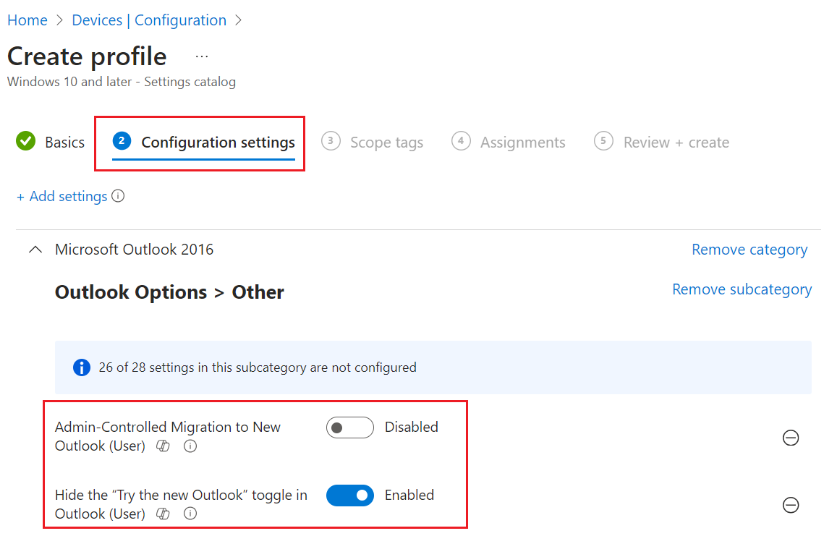
Task: Show info for Hide Try the new Outlook toggle
Action: coord(190,514)
